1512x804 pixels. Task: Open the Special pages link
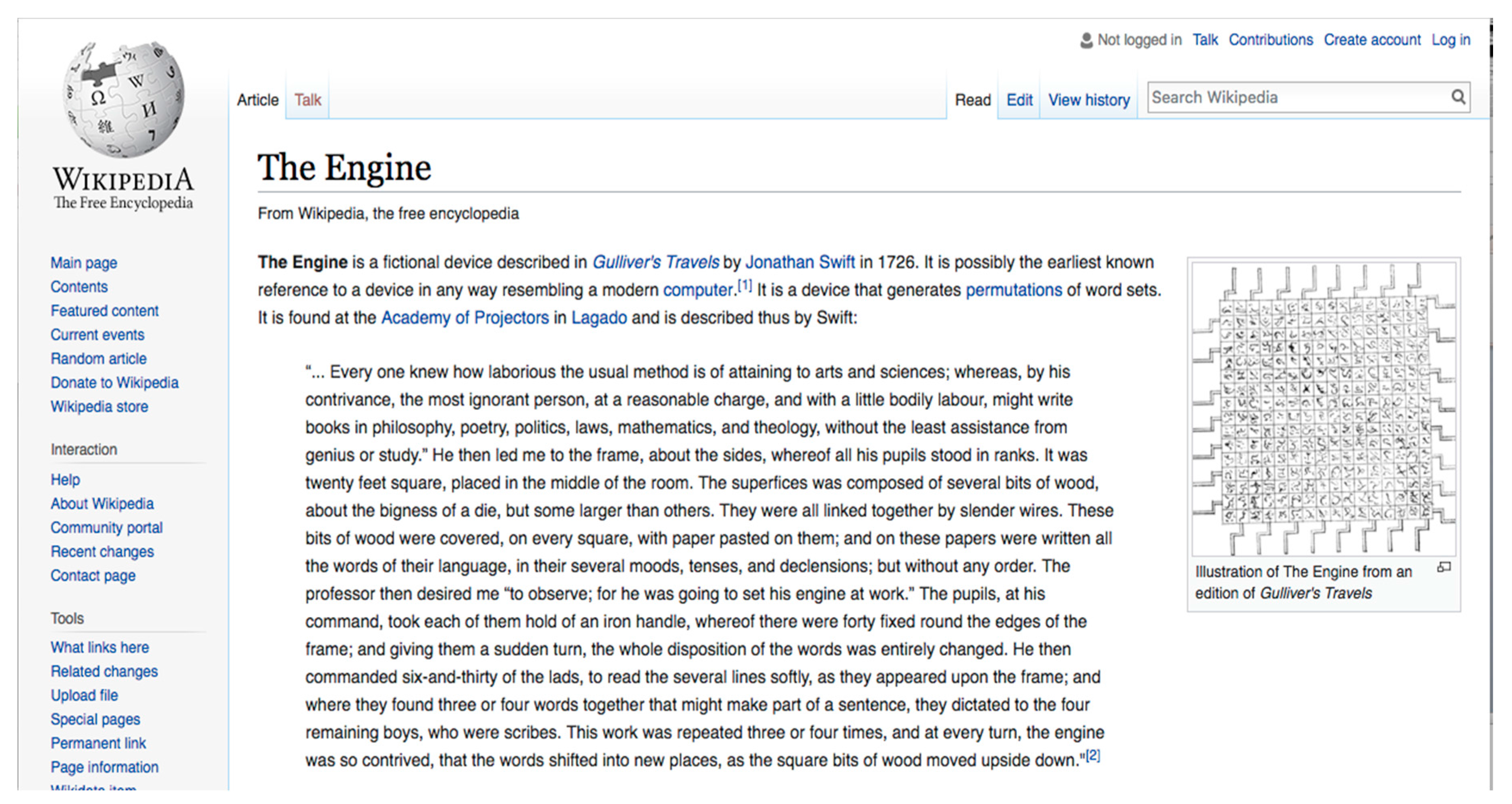(95, 720)
